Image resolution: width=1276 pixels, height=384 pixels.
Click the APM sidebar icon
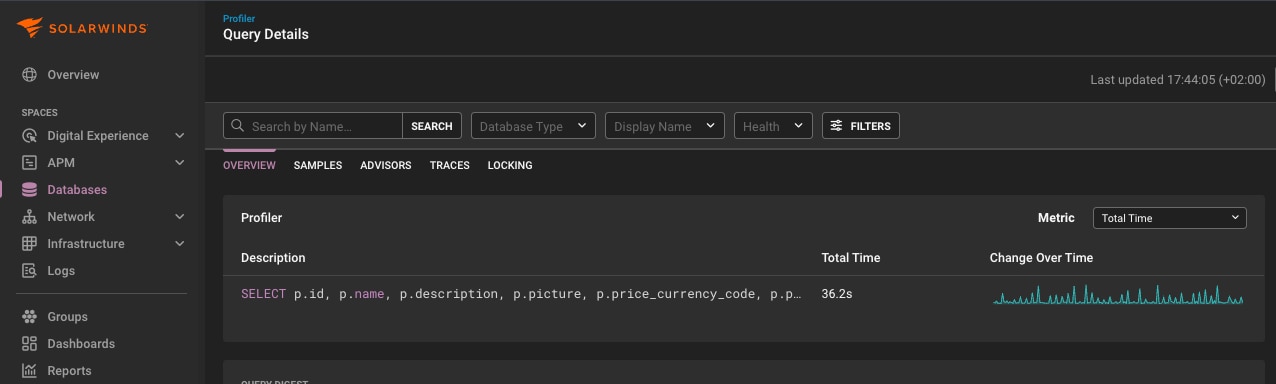29,163
